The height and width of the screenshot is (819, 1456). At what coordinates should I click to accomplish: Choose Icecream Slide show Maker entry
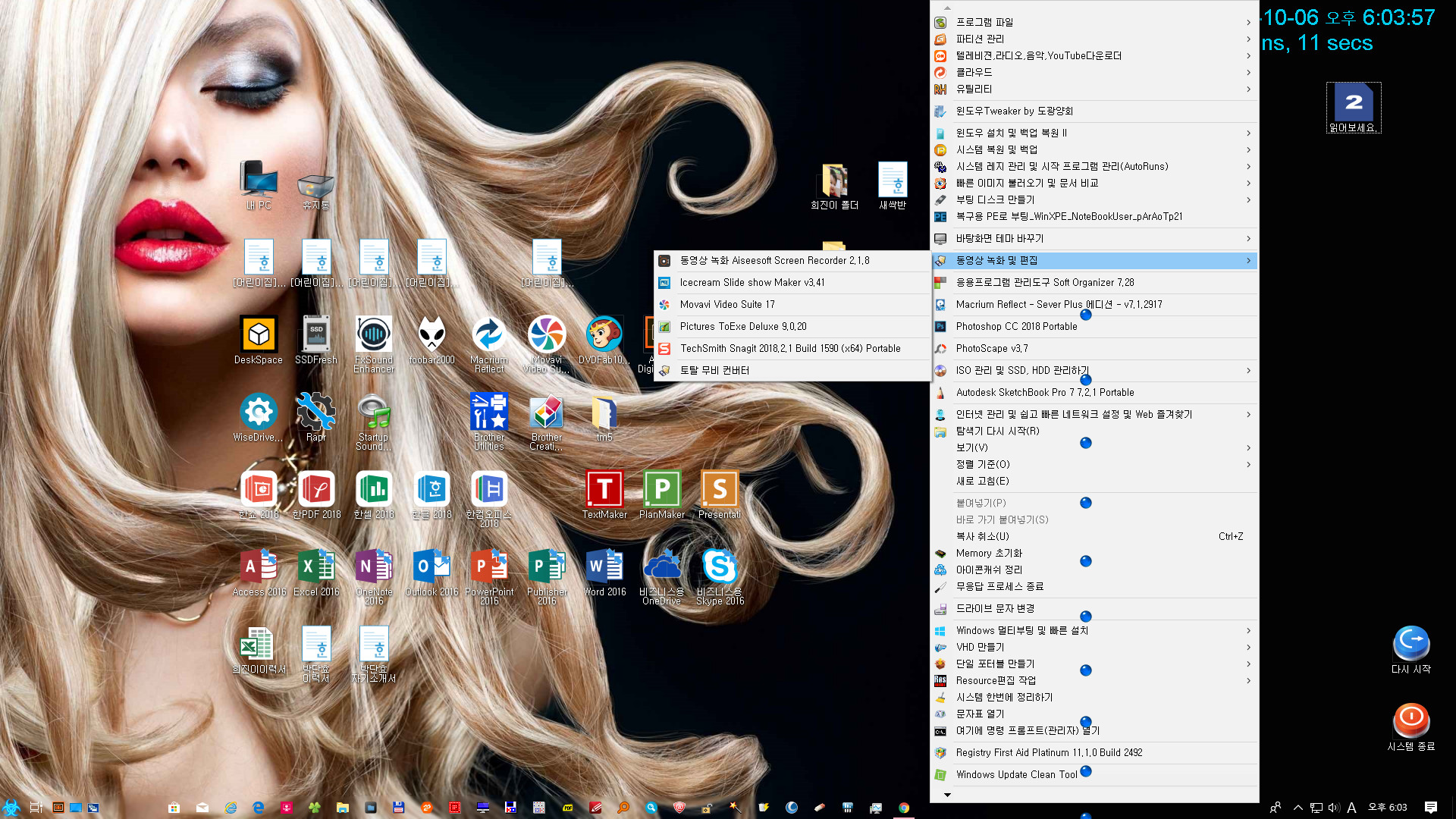click(x=792, y=282)
